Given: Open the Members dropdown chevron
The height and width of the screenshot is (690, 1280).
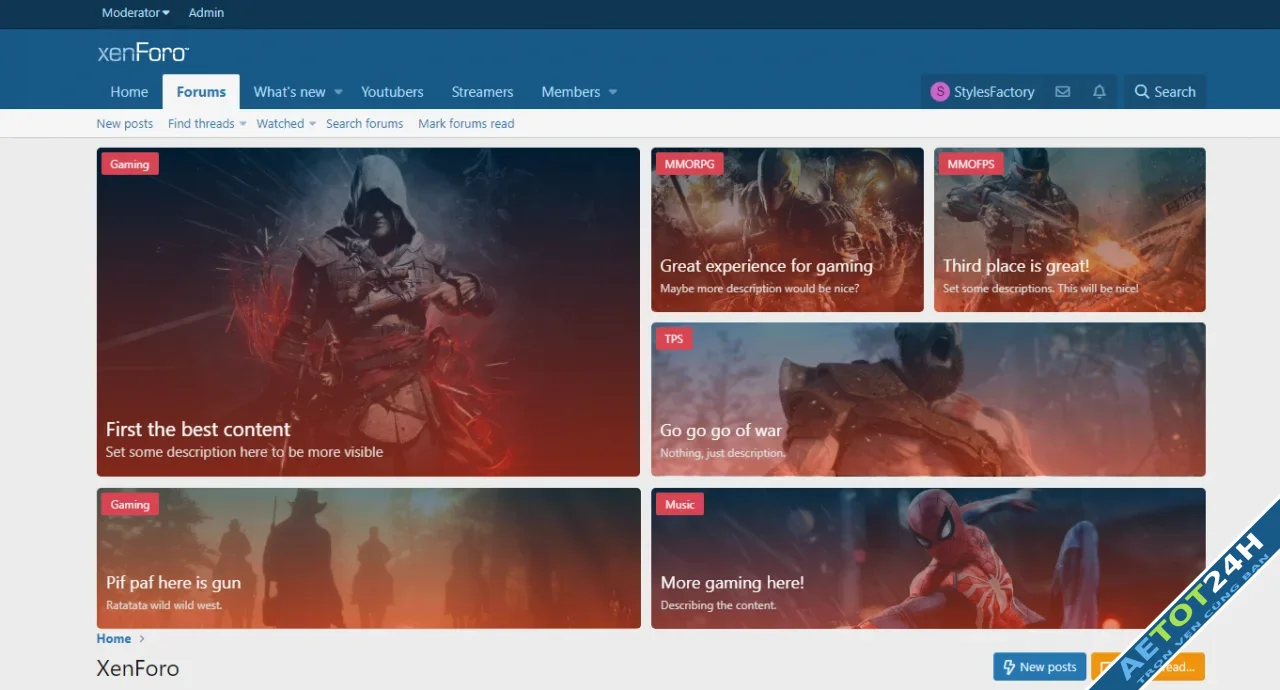Looking at the screenshot, I should pos(611,91).
